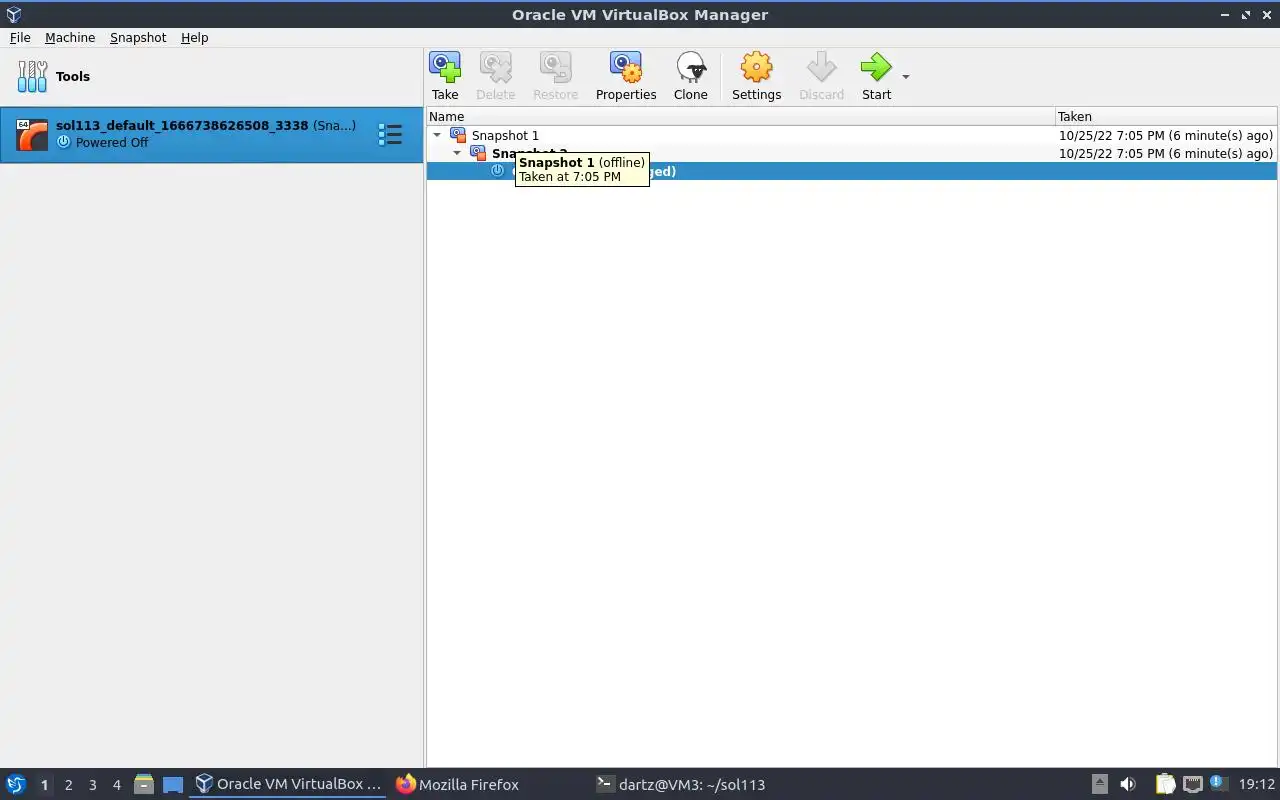Switch to workspace 3

[92, 785]
